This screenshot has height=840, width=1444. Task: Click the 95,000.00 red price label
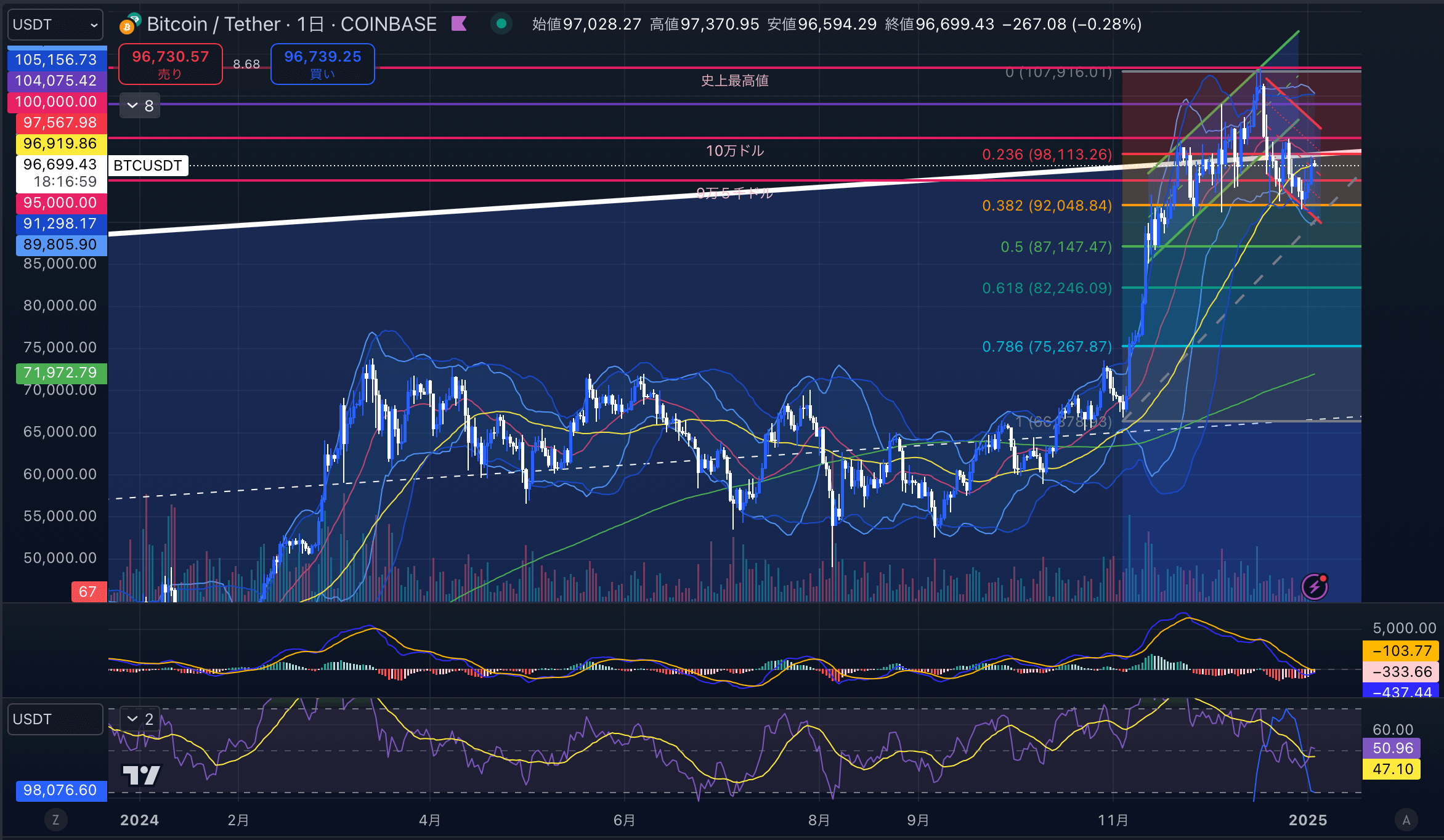[x=60, y=203]
